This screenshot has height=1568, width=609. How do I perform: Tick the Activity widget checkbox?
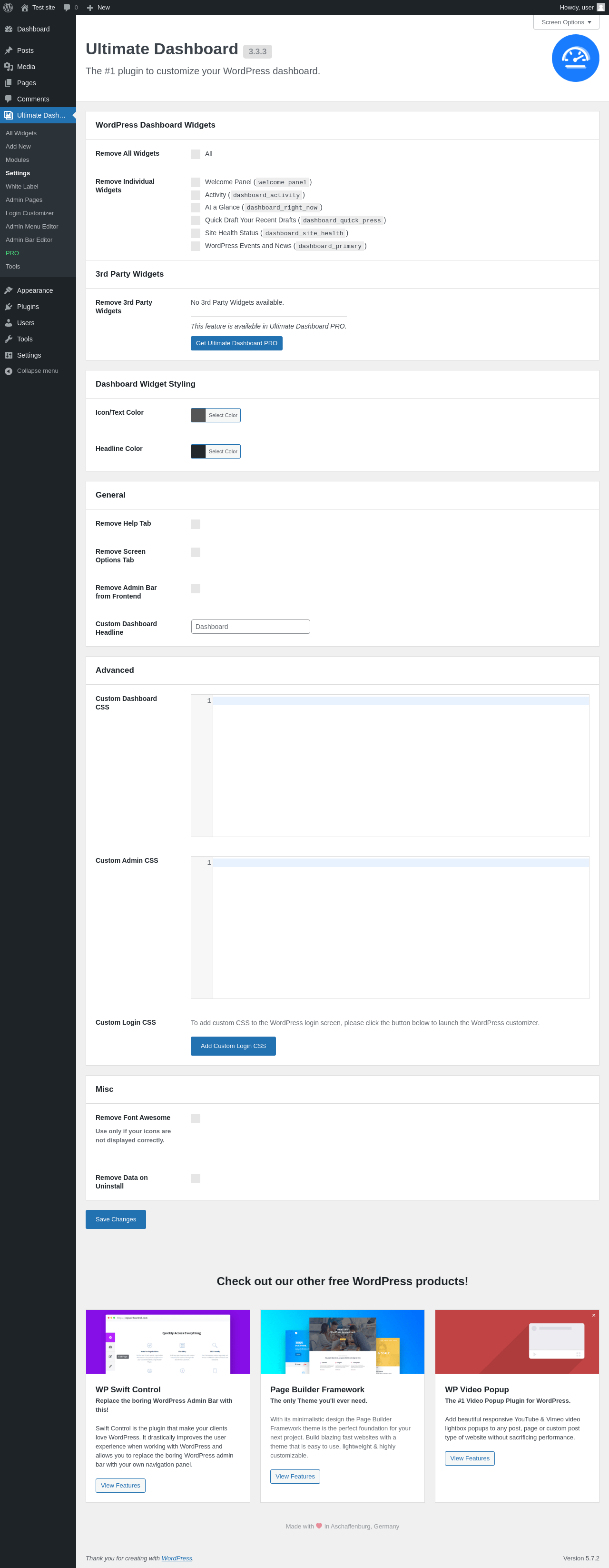(195, 195)
